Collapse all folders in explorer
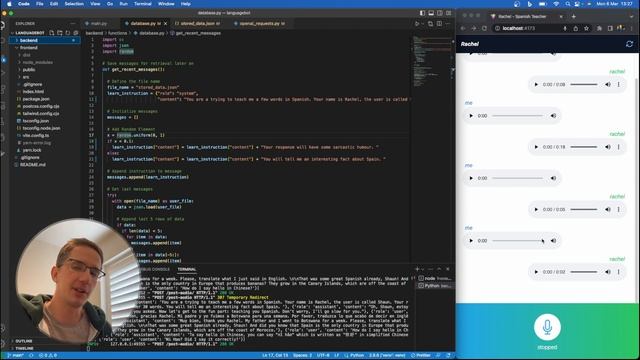 click(x=76, y=33)
